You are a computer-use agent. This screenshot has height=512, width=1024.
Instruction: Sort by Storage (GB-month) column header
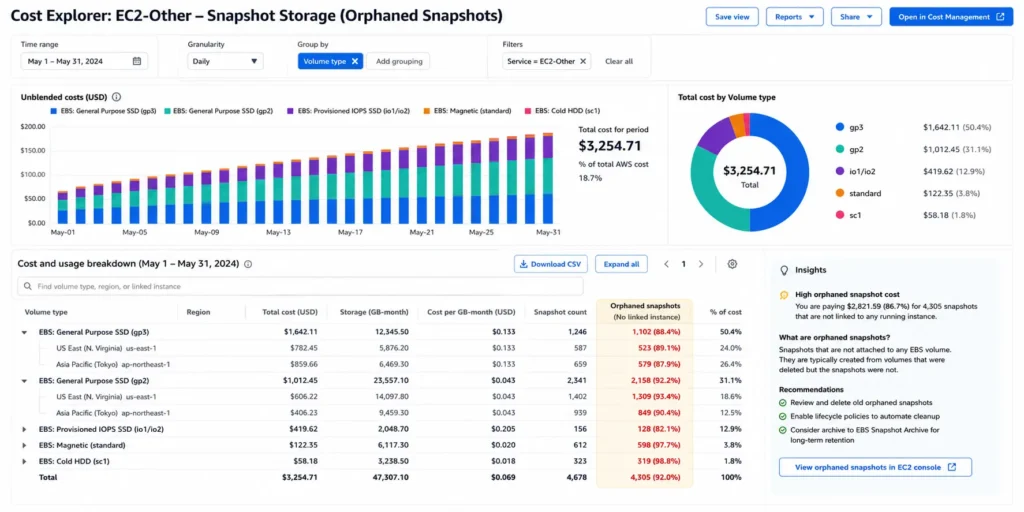click(375, 312)
